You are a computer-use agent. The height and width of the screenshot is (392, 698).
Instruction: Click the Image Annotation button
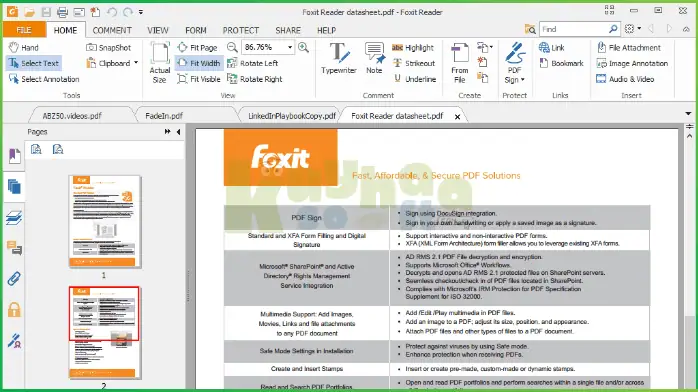[x=632, y=63]
